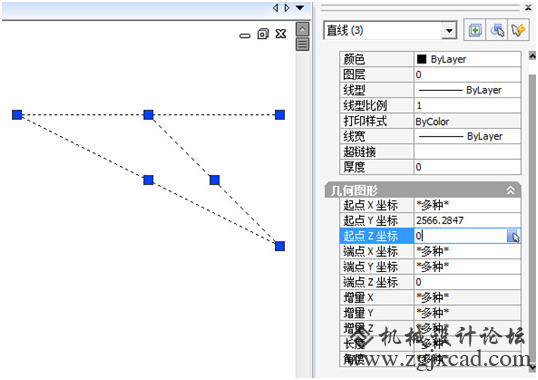This screenshot has height=380, width=538.
Task: Click the tab scroll right arrow
Action: click(x=287, y=8)
